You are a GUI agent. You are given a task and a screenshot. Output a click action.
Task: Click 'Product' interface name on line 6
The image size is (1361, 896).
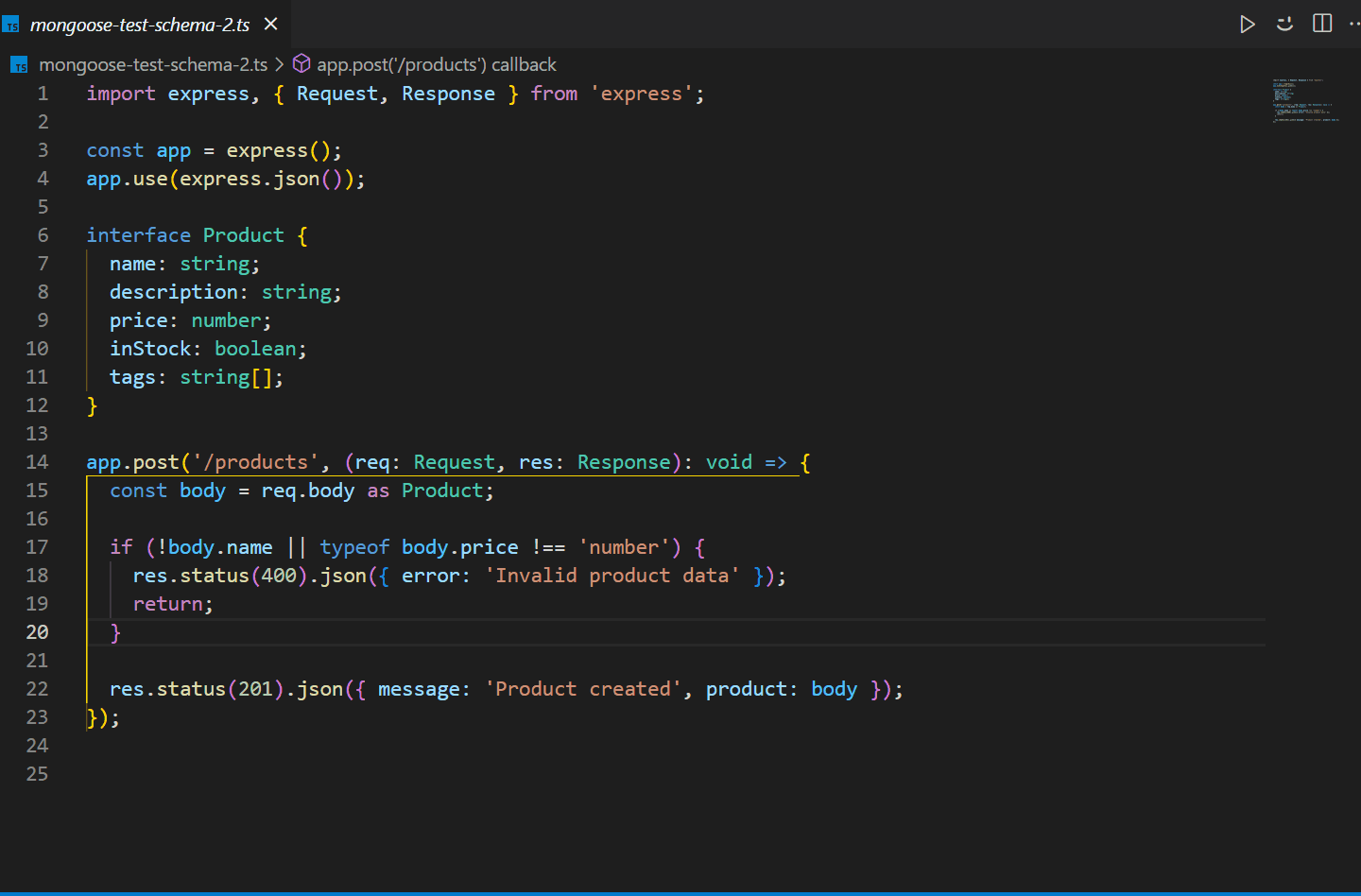tap(244, 235)
